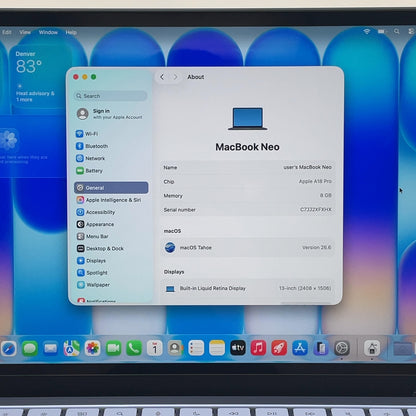
Task: Open the Help menu
Action: click(x=71, y=32)
